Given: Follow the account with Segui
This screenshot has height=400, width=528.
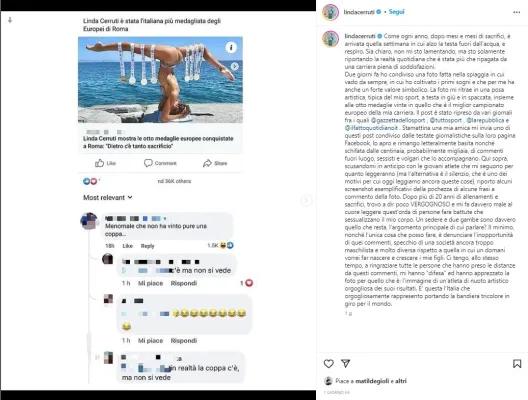Looking at the screenshot, I should click(x=396, y=12).
